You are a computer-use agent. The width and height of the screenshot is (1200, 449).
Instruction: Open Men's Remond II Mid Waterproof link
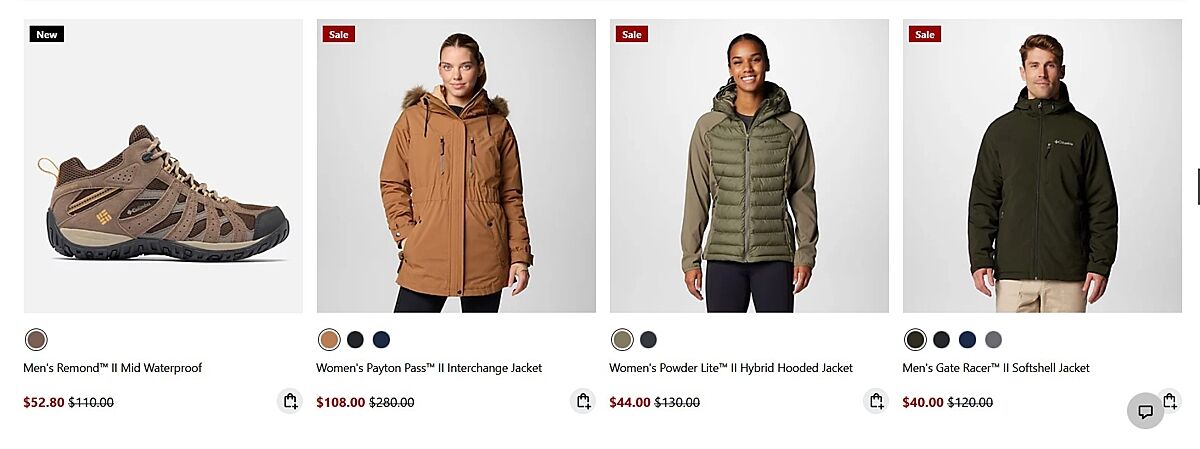[113, 368]
